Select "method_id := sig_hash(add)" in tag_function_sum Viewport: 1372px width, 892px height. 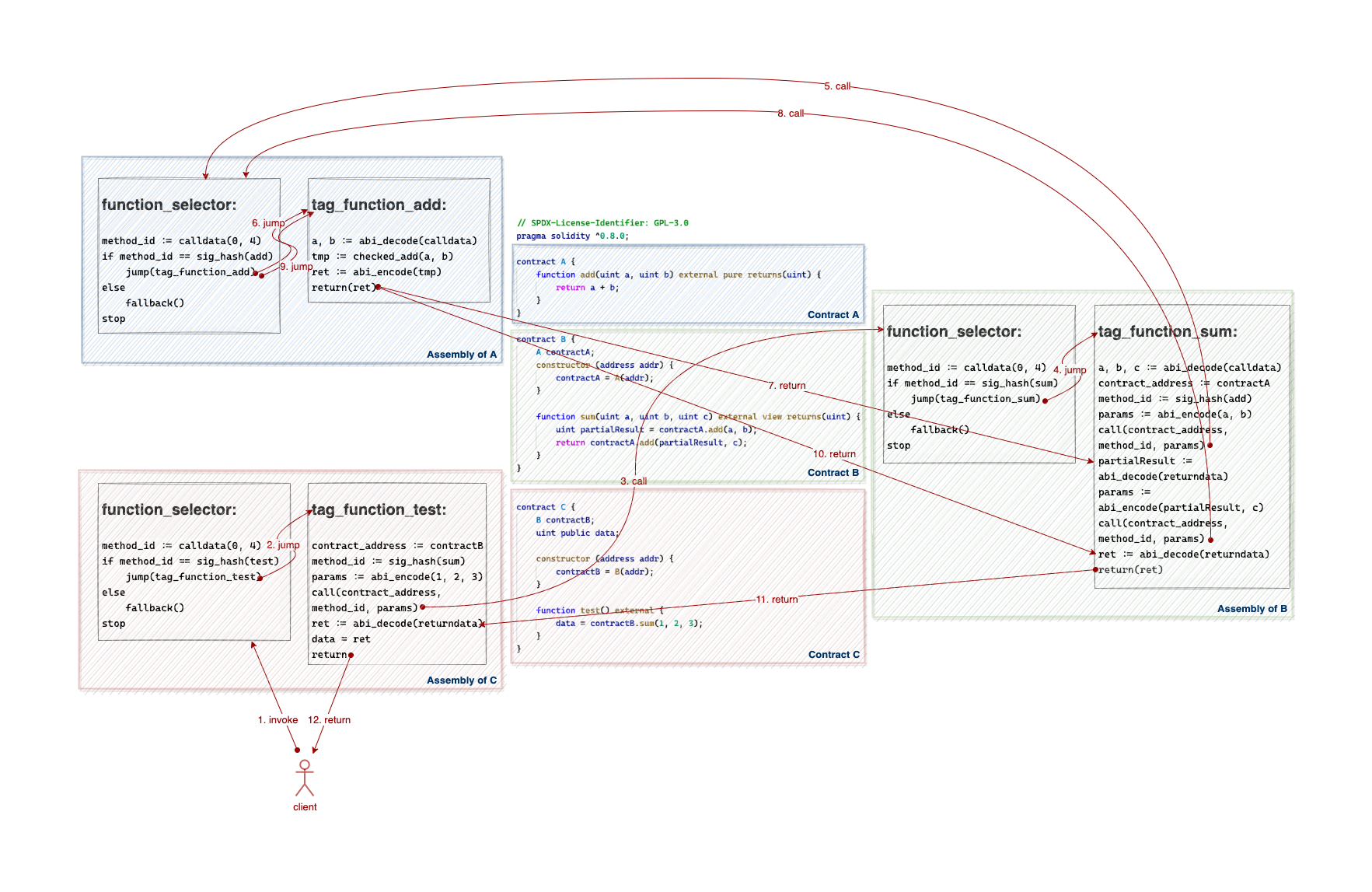[1175, 399]
